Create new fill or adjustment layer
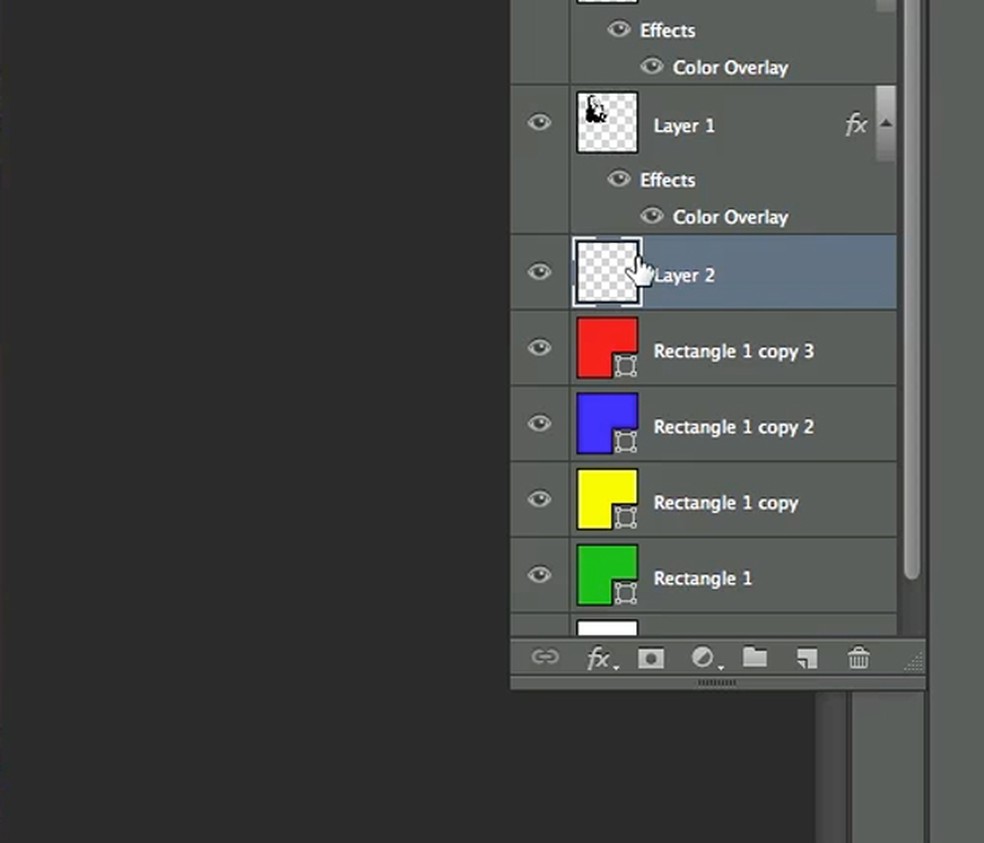Image resolution: width=984 pixels, height=843 pixels. point(704,658)
